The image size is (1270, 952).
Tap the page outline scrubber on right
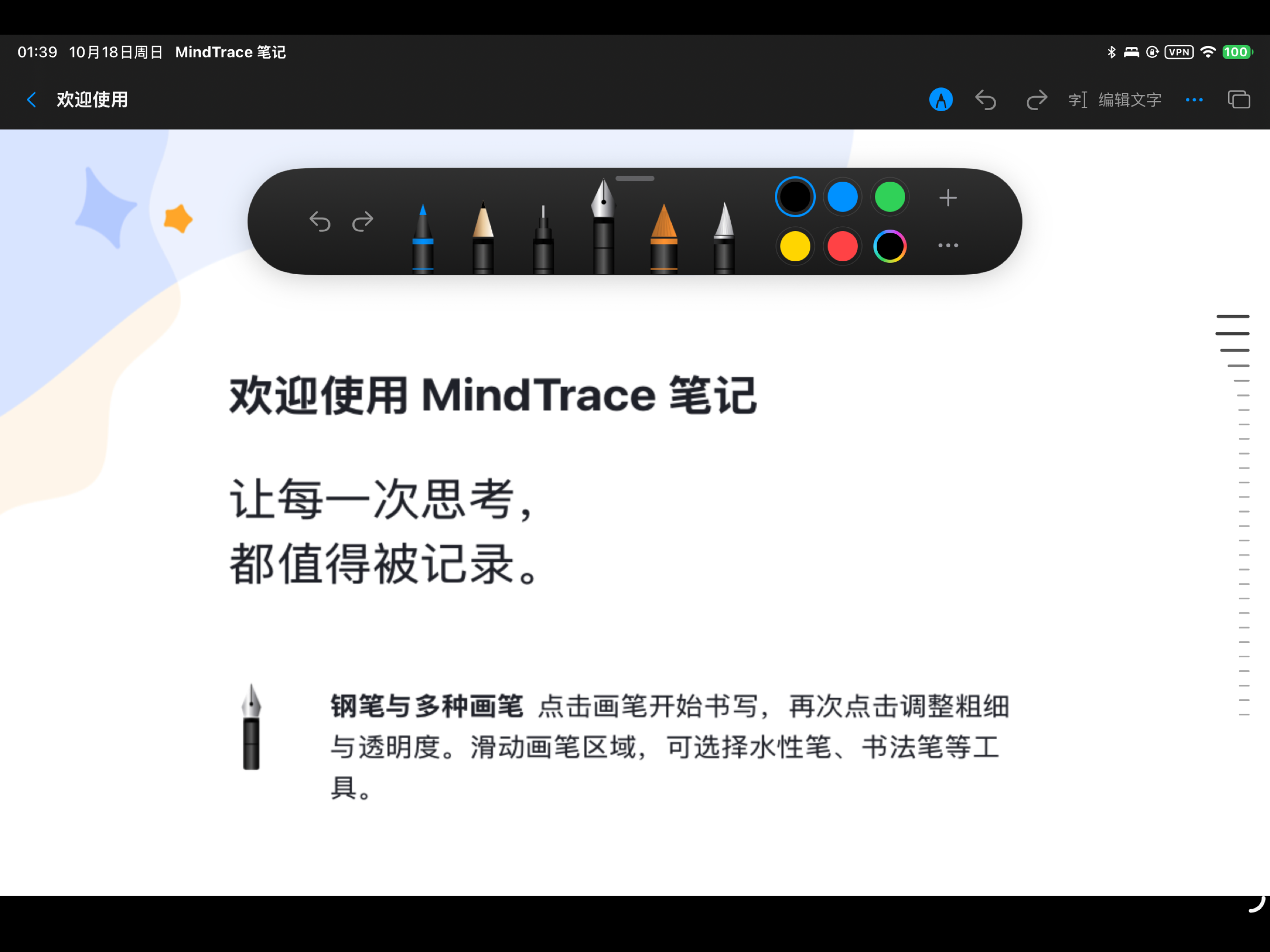coord(1233,515)
